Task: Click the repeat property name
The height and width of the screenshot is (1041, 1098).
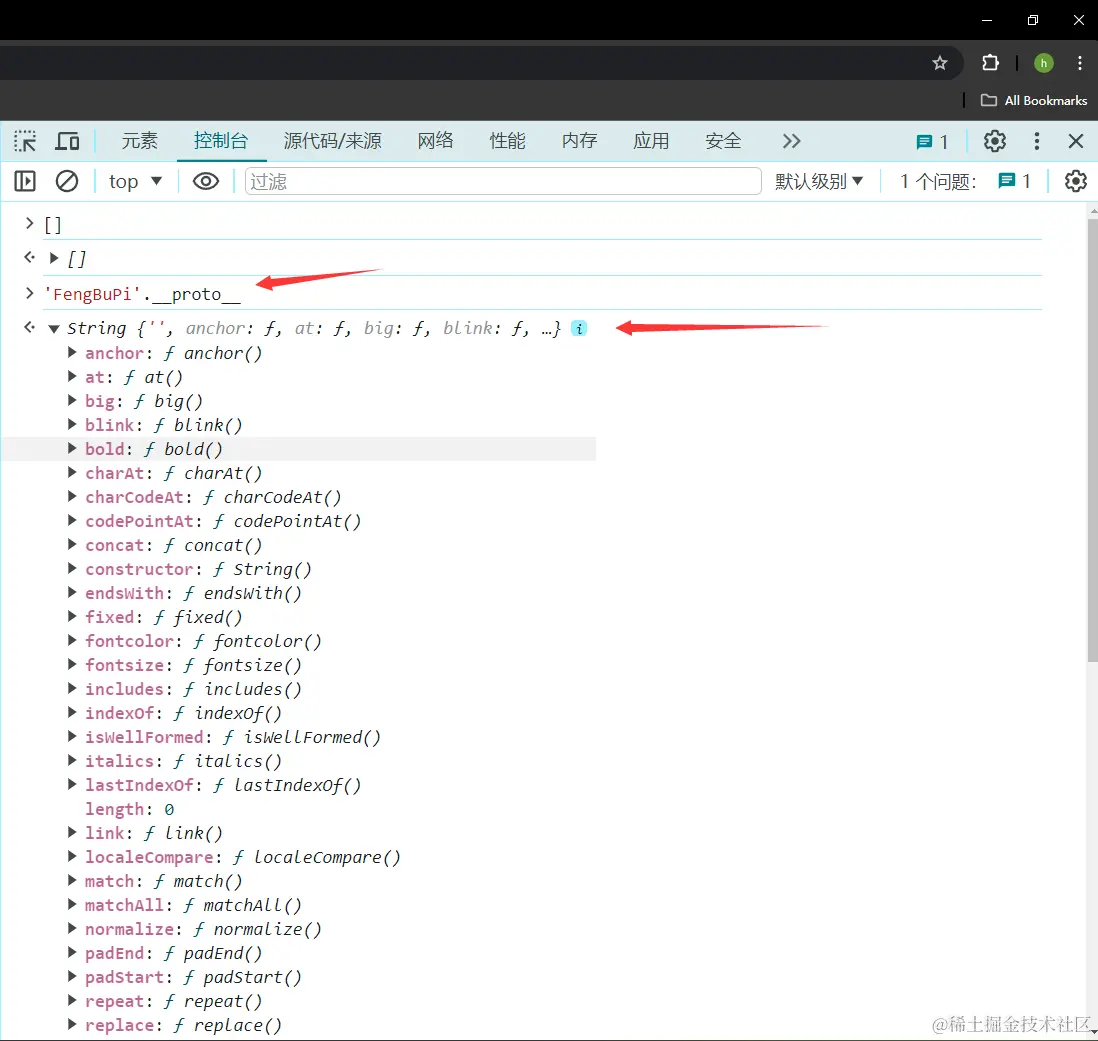Action: click(114, 1001)
